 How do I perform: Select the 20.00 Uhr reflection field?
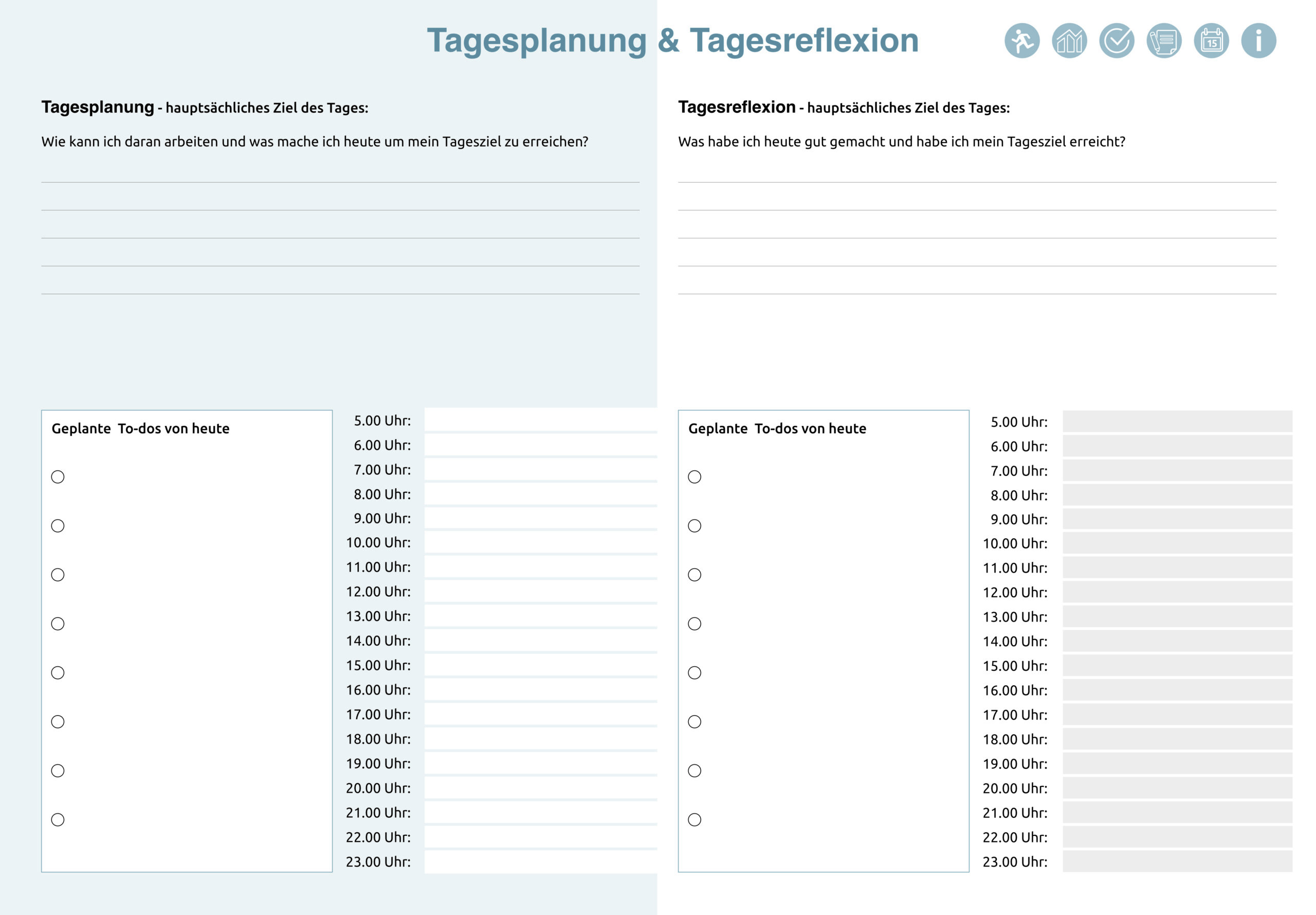click(1177, 789)
